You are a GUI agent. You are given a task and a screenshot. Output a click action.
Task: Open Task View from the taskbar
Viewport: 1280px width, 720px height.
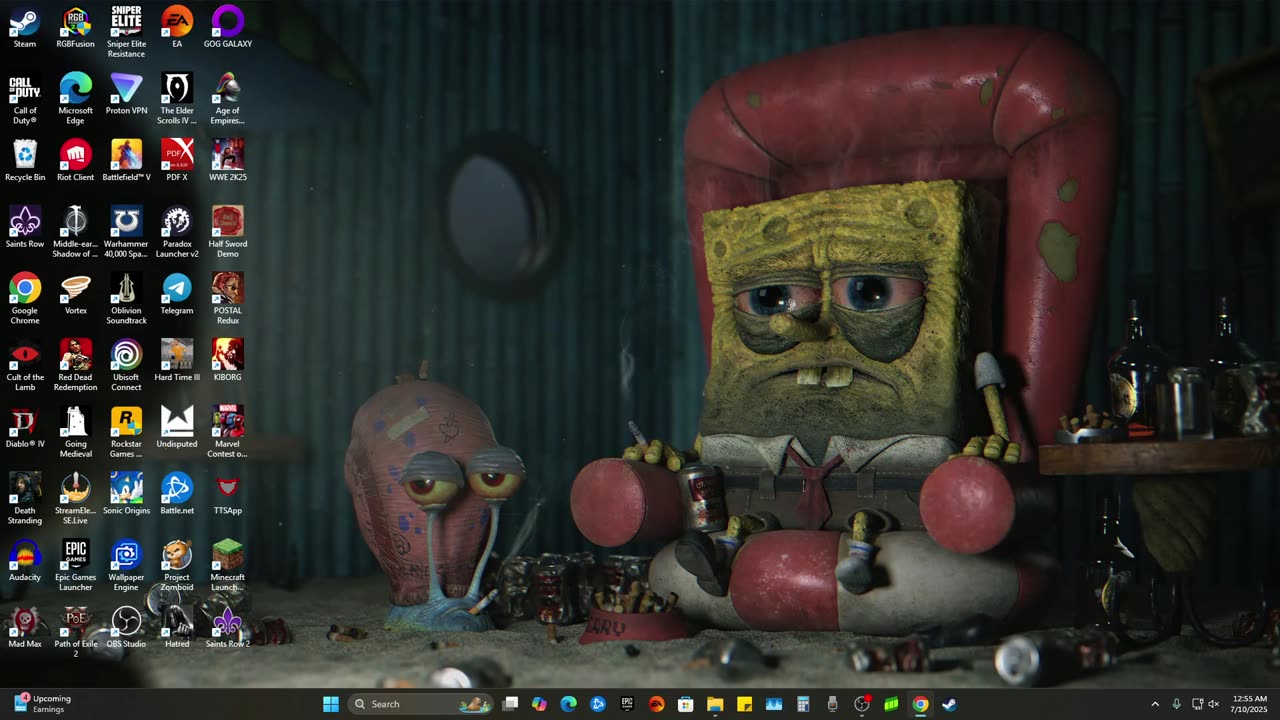(x=510, y=704)
